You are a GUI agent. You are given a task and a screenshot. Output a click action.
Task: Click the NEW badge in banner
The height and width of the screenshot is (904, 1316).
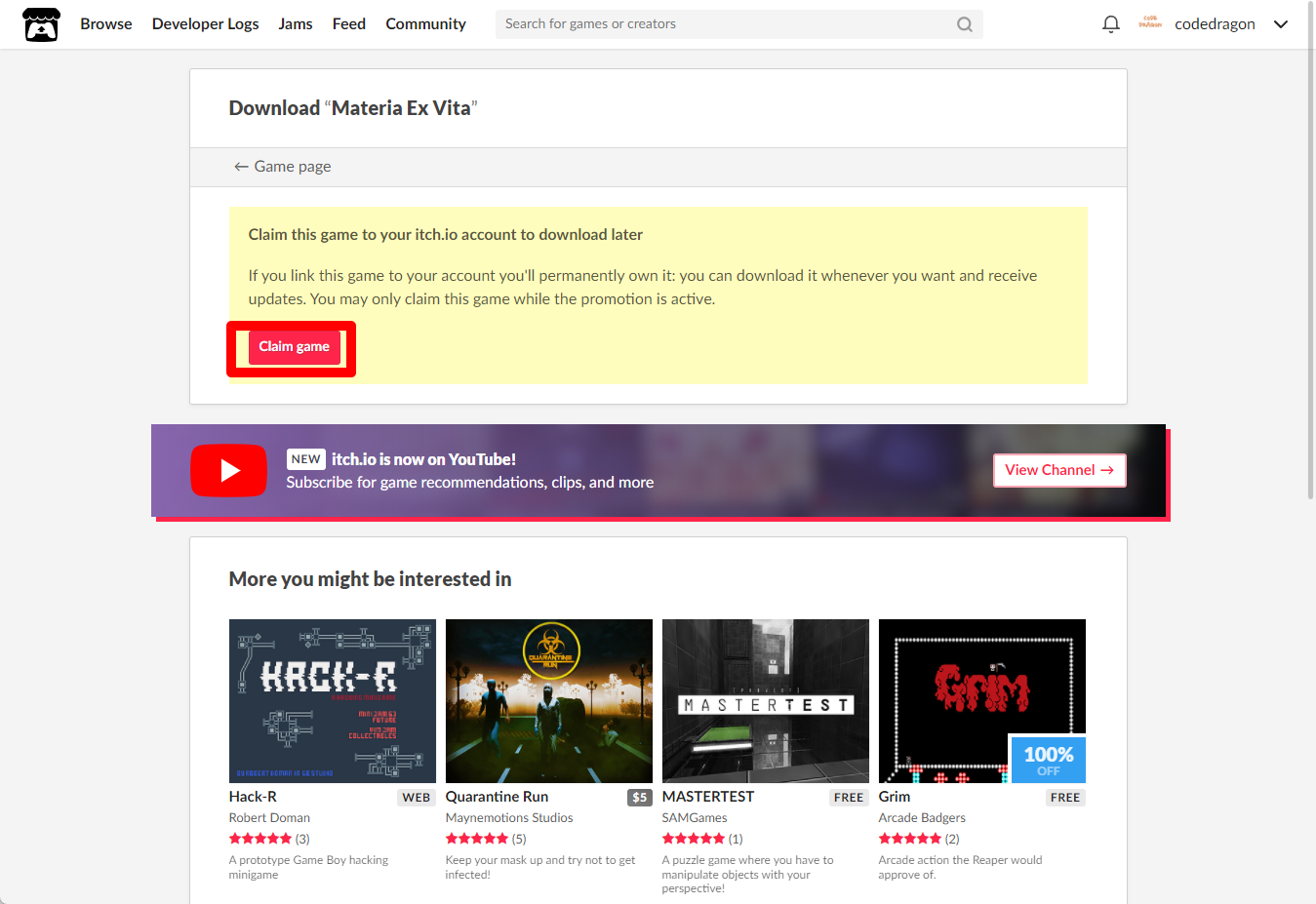pyautogui.click(x=306, y=459)
